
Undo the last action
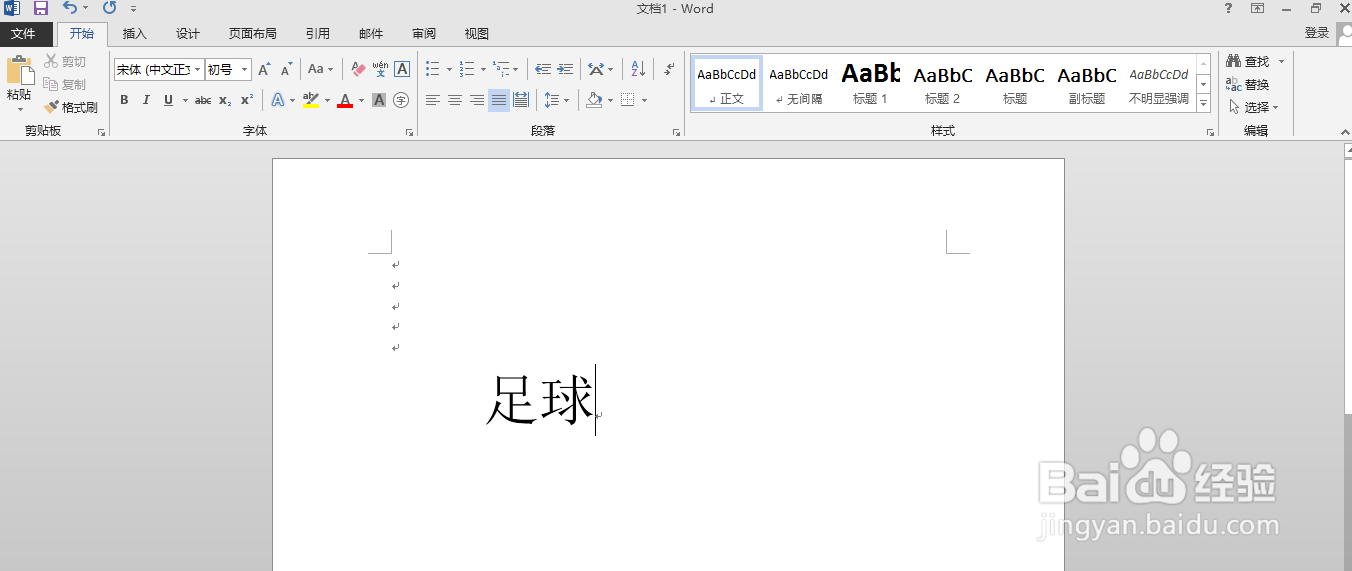pos(69,8)
